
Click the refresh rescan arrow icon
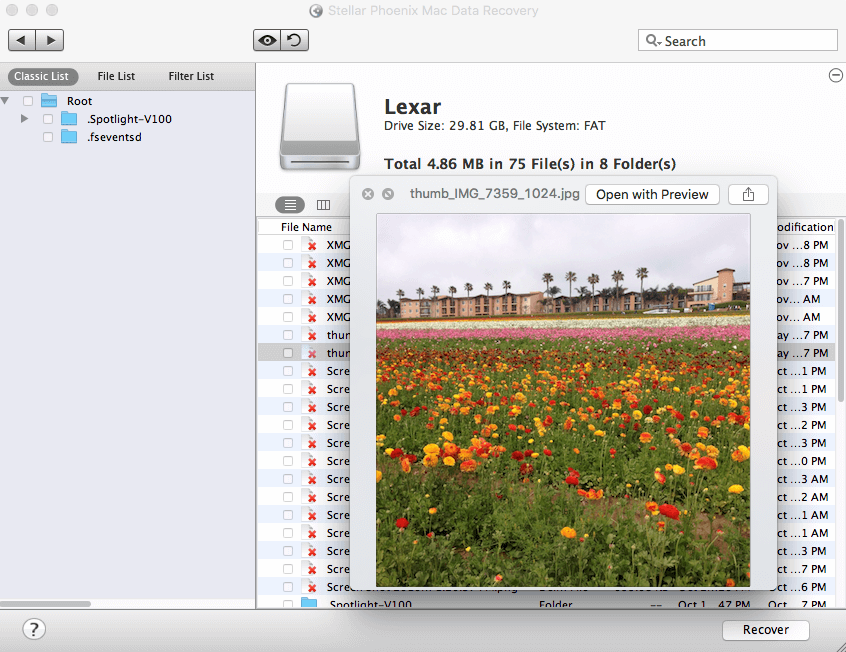tap(295, 40)
